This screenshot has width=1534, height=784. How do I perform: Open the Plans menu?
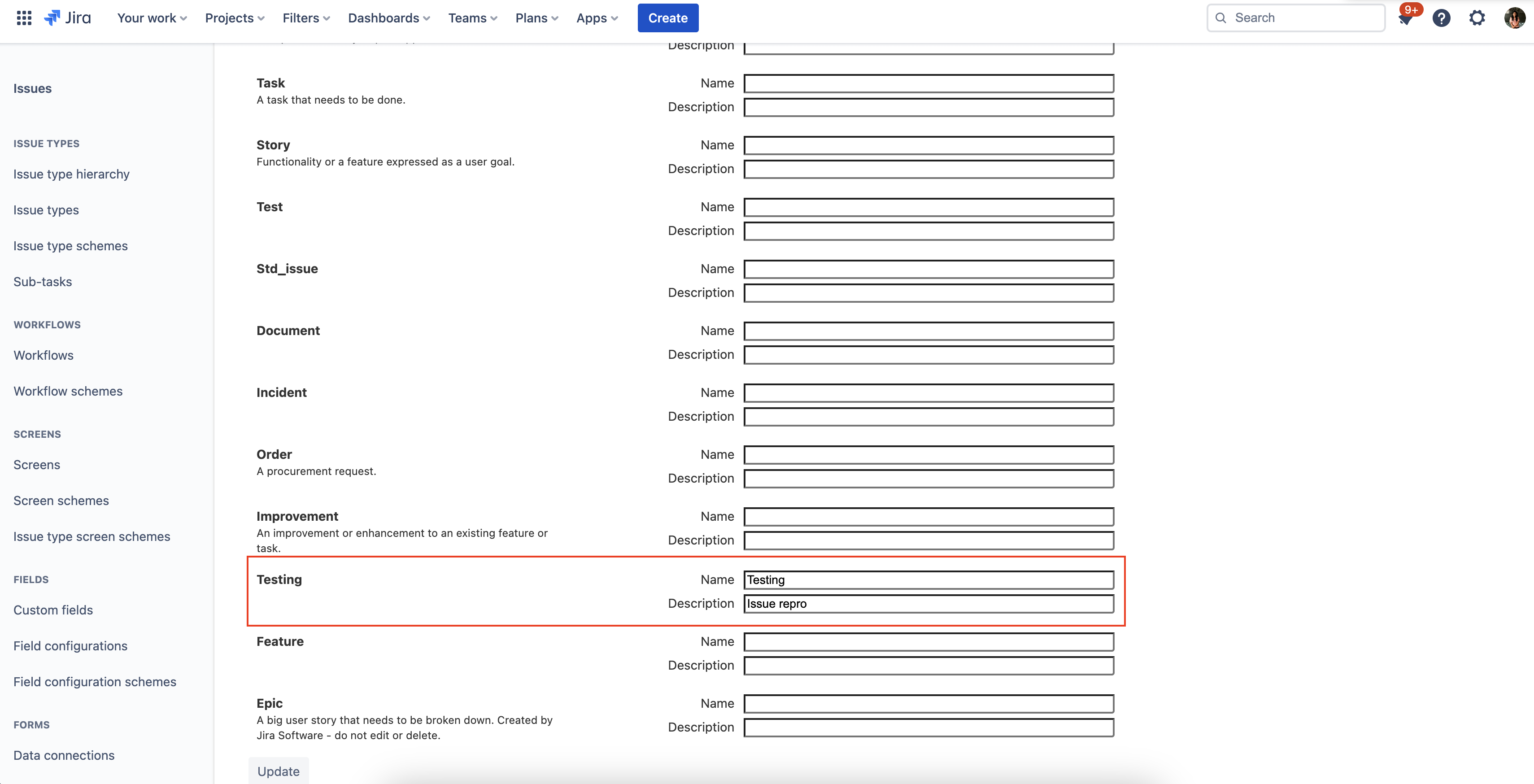point(536,18)
